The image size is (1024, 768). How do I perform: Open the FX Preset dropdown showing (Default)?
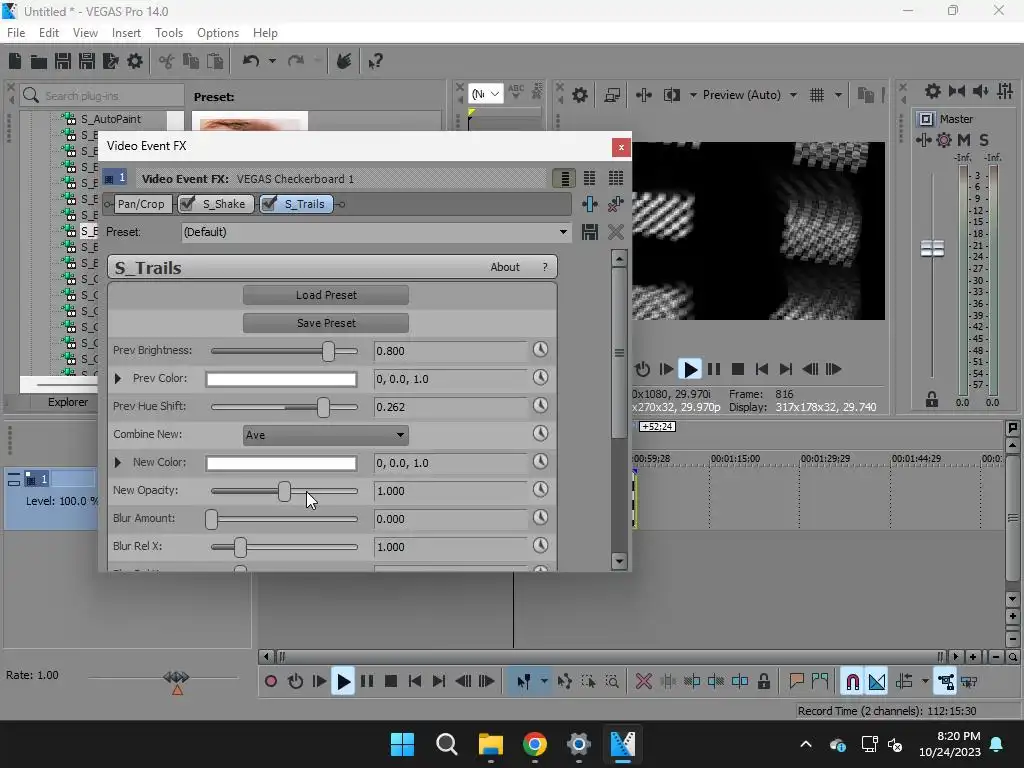point(375,232)
